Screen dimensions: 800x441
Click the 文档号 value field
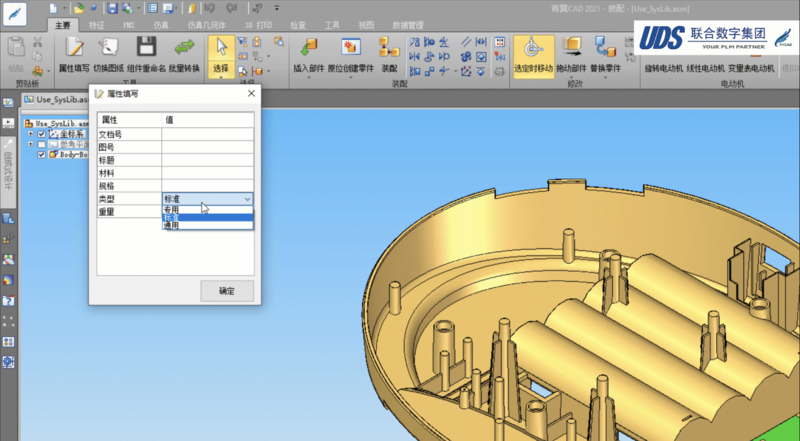point(208,134)
